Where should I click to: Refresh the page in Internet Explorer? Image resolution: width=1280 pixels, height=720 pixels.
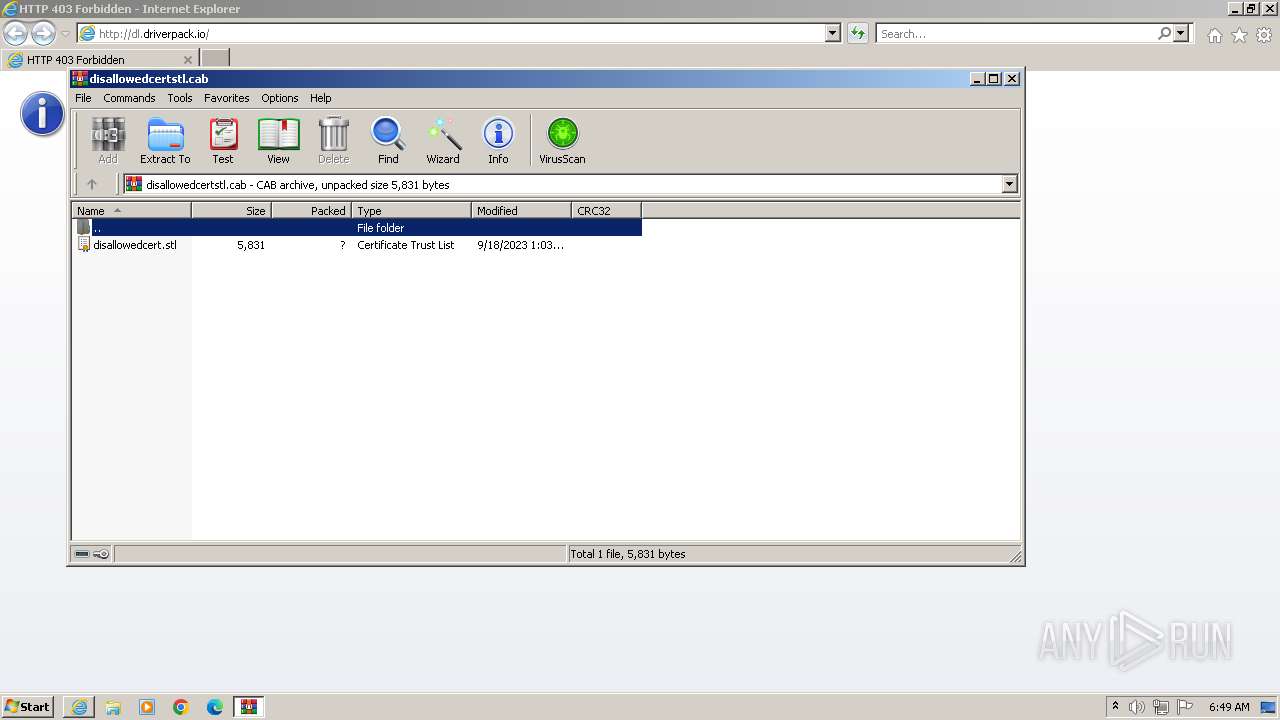[x=858, y=33]
